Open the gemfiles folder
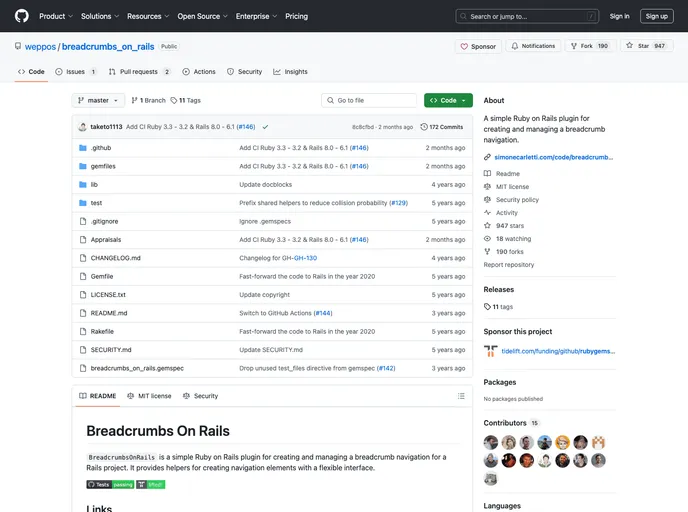Image resolution: width=688 pixels, height=512 pixels. point(103,166)
